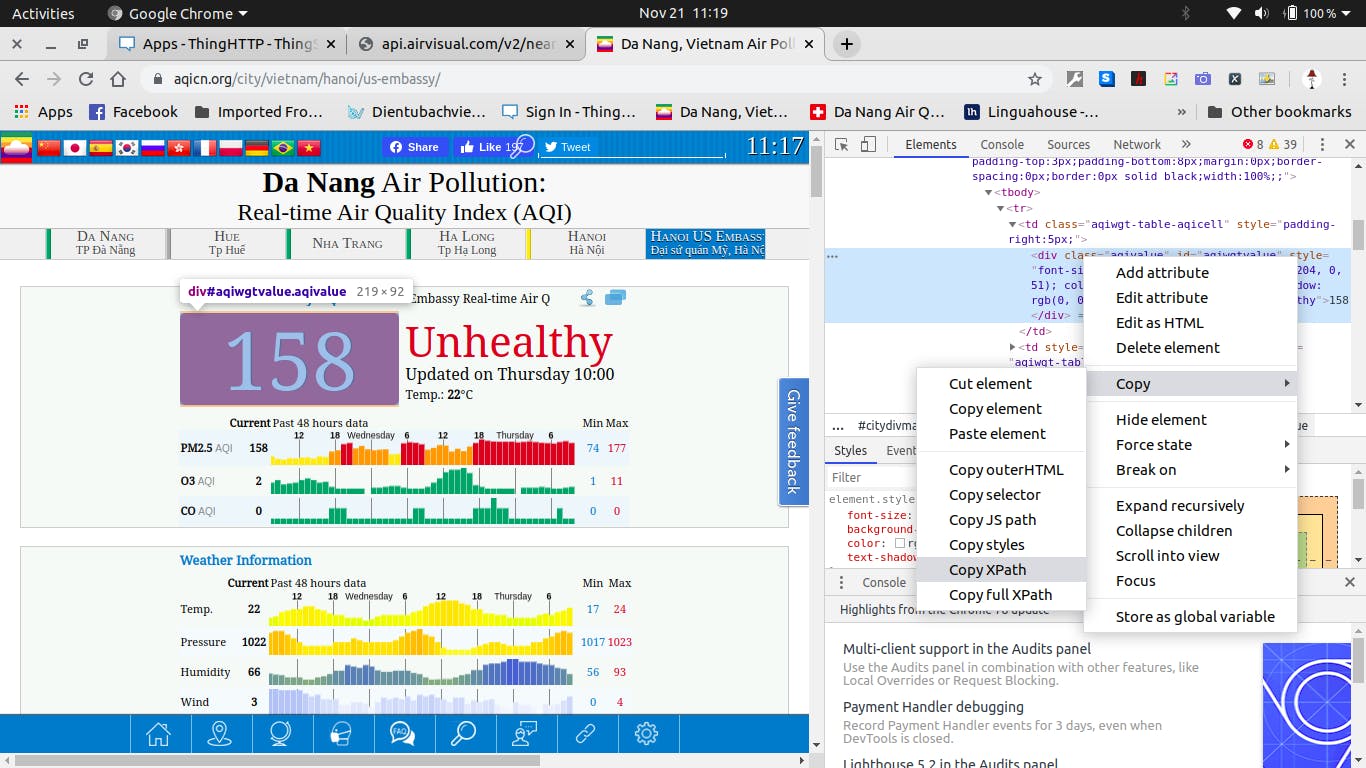Bookmark this page with the star icon

tap(1035, 79)
